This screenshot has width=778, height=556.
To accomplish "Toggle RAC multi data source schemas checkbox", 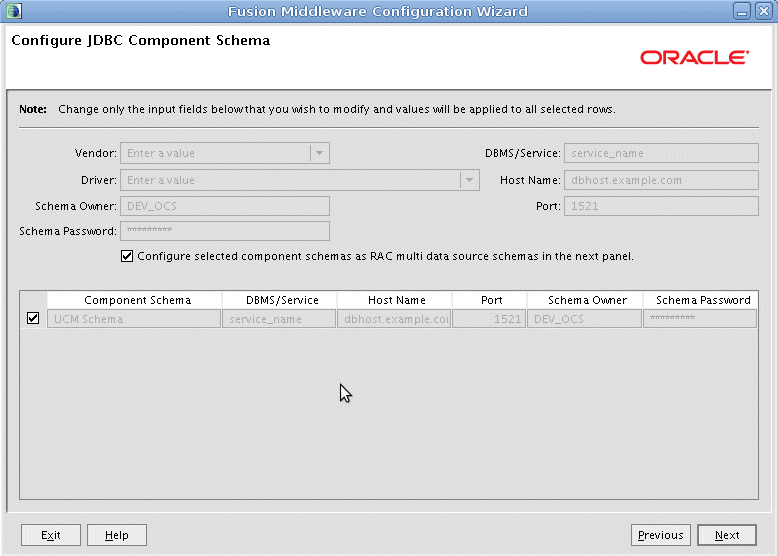I will tap(127, 256).
